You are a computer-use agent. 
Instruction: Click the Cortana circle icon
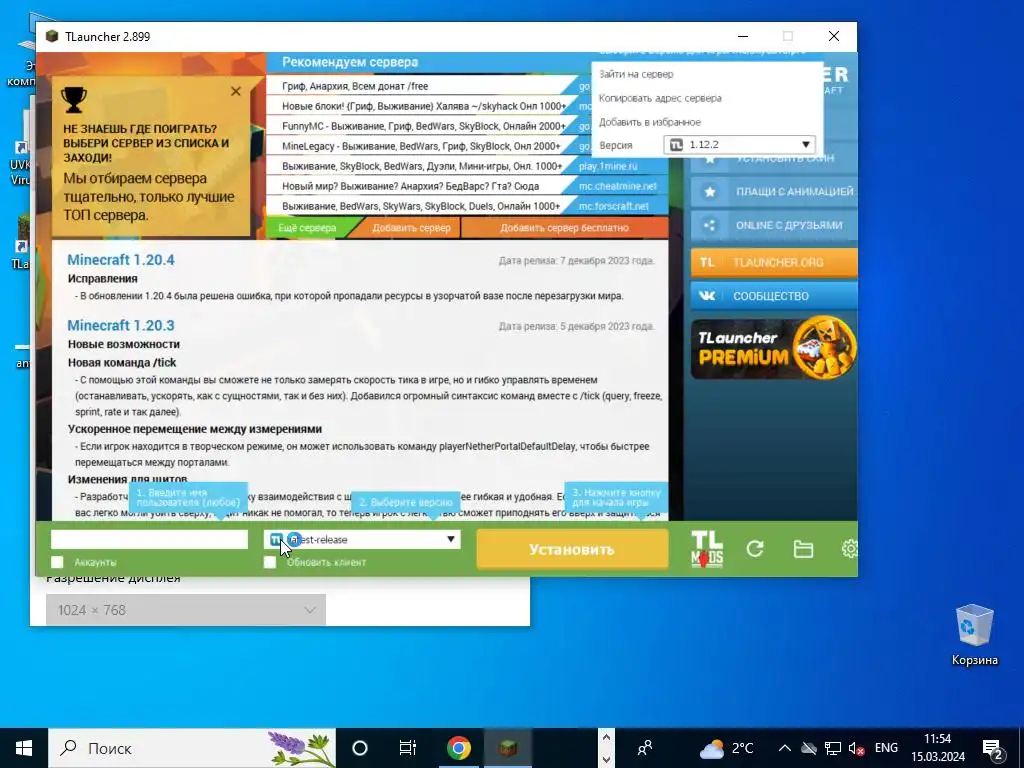(360, 748)
